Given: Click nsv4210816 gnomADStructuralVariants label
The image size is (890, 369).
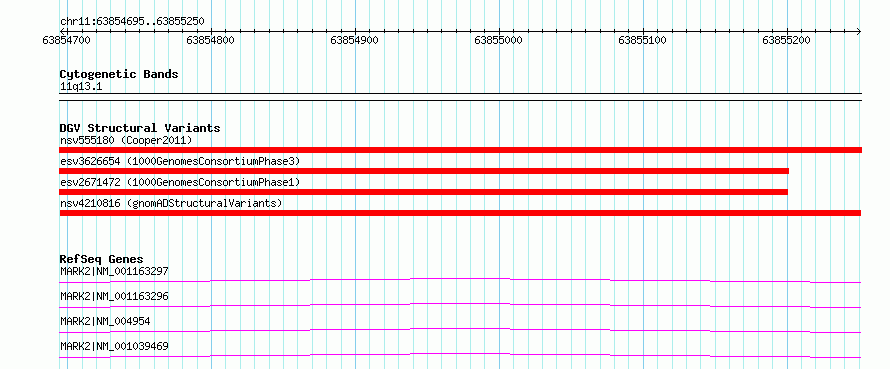Looking at the screenshot, I should [171, 203].
